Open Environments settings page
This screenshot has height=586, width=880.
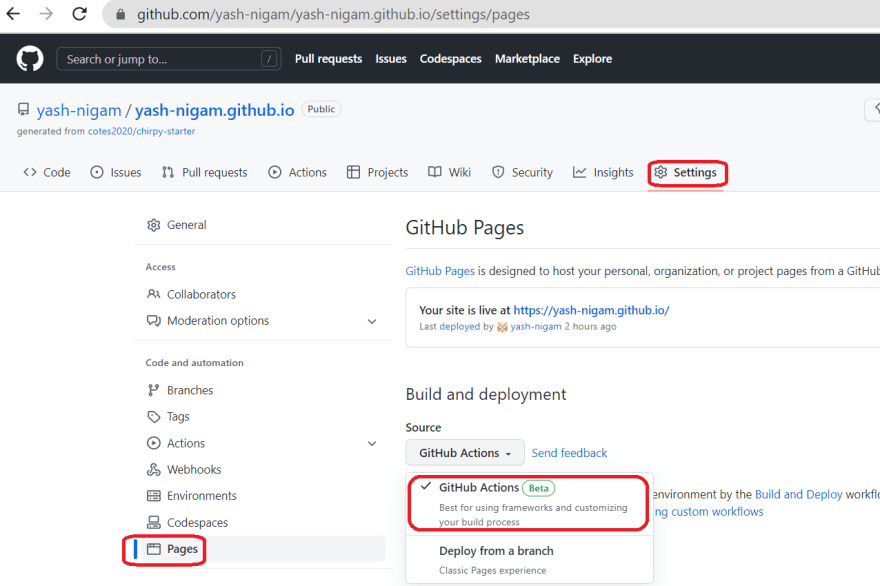coord(201,496)
